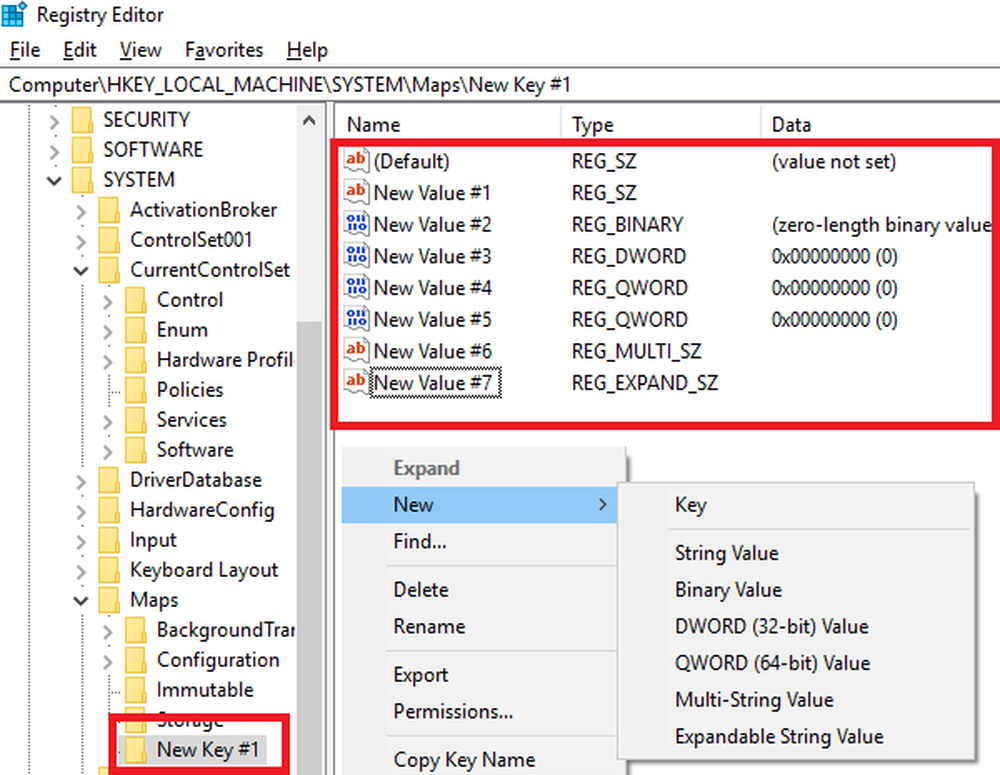Create a new DWORD (32-bit) Value

click(x=796, y=626)
